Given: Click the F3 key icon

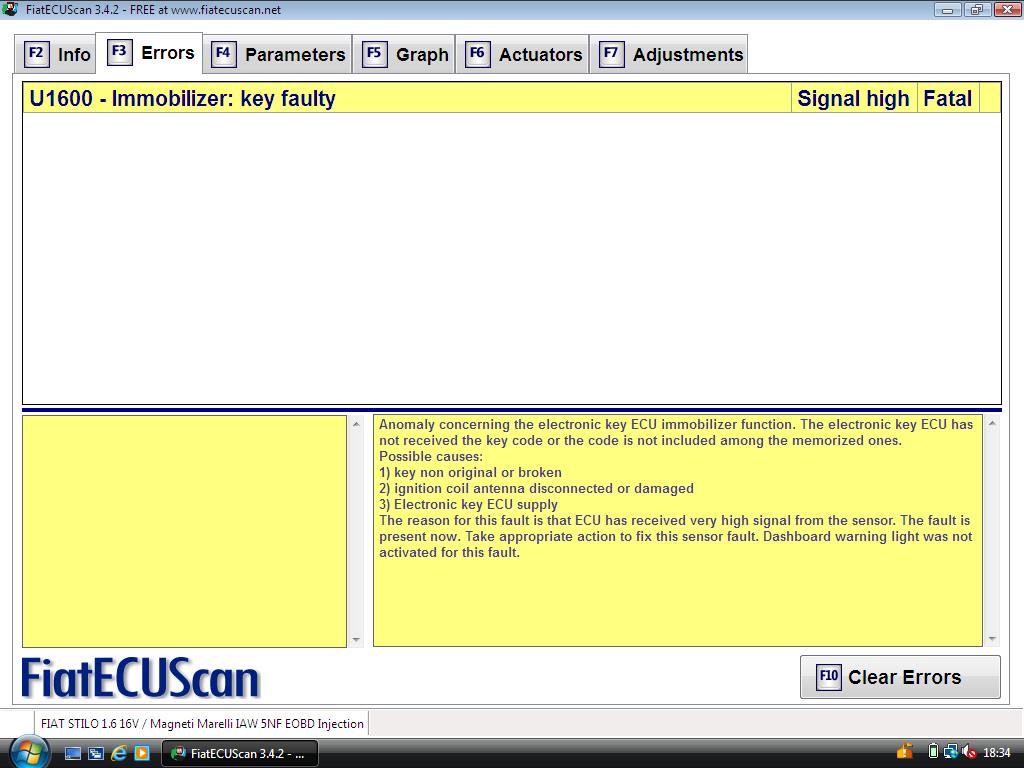Looking at the screenshot, I should coord(120,52).
